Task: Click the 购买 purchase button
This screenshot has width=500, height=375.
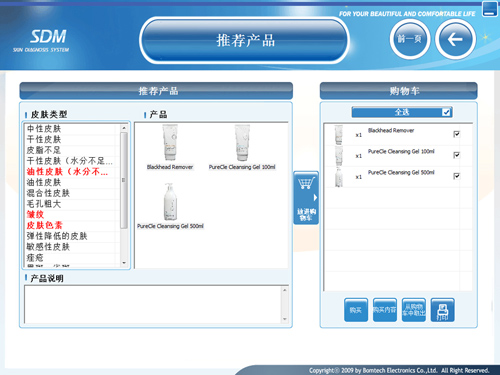Action: [356, 310]
